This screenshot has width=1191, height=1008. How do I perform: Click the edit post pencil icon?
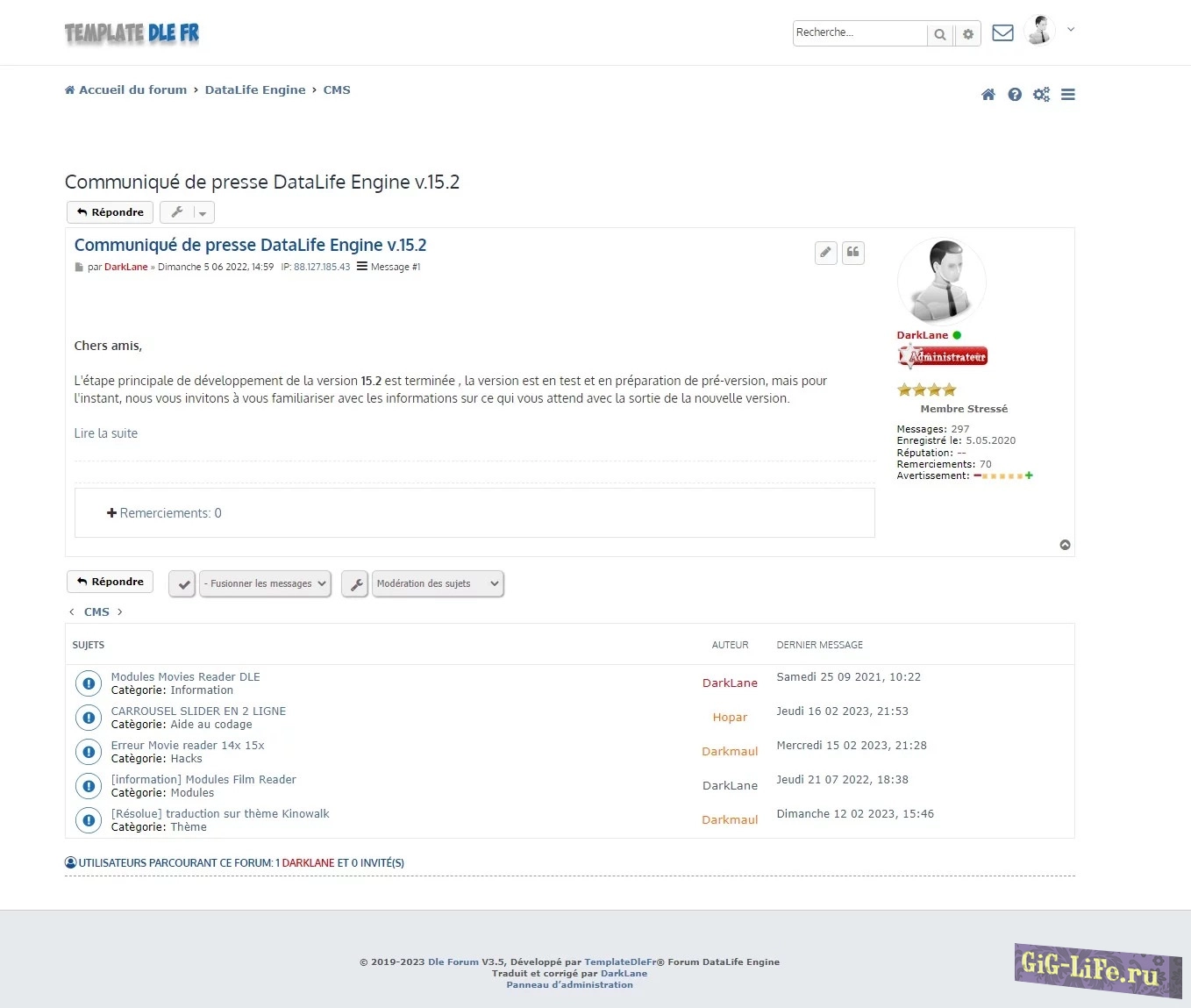pyautogui.click(x=825, y=253)
